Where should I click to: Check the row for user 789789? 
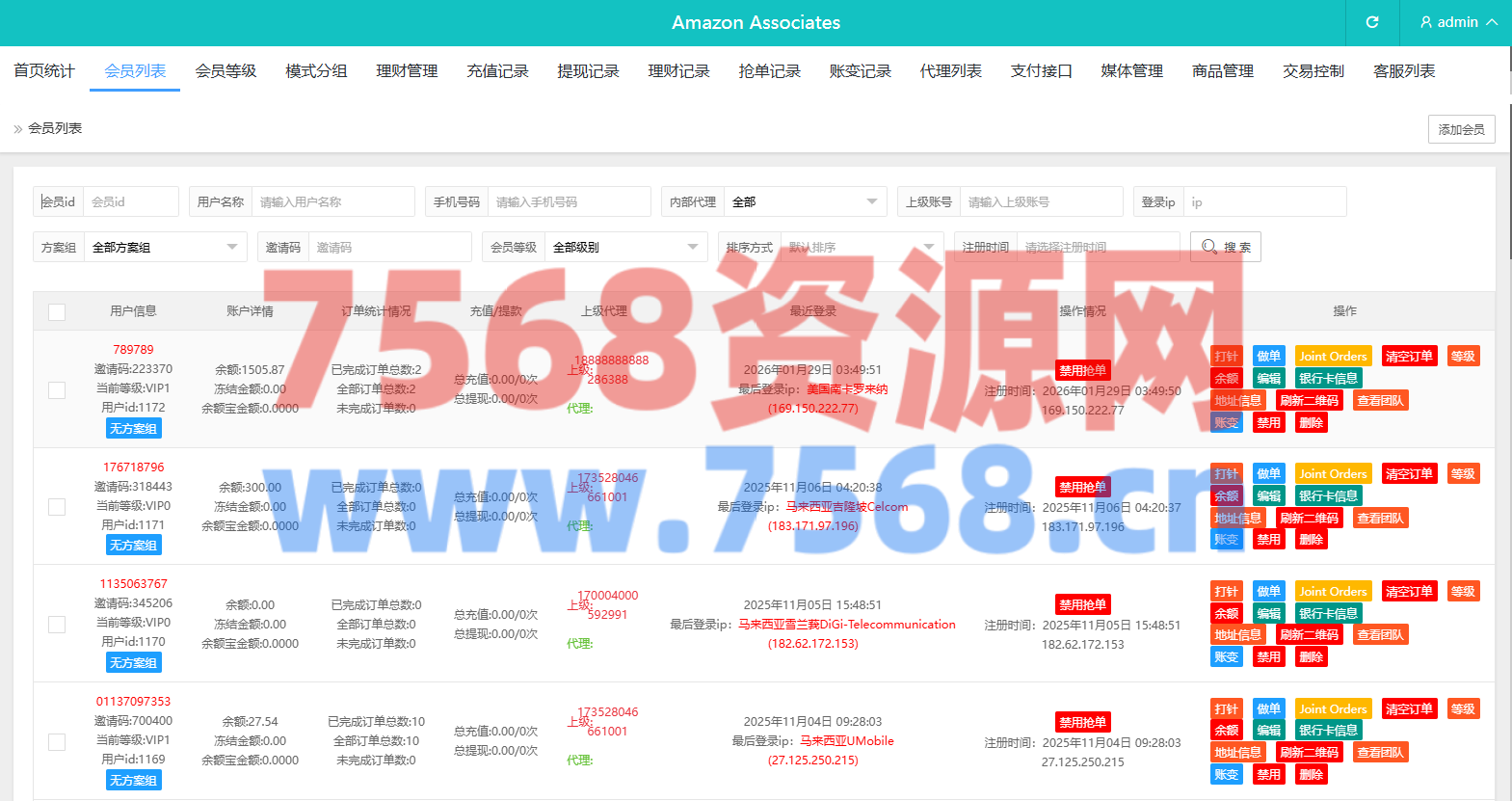coord(57,389)
